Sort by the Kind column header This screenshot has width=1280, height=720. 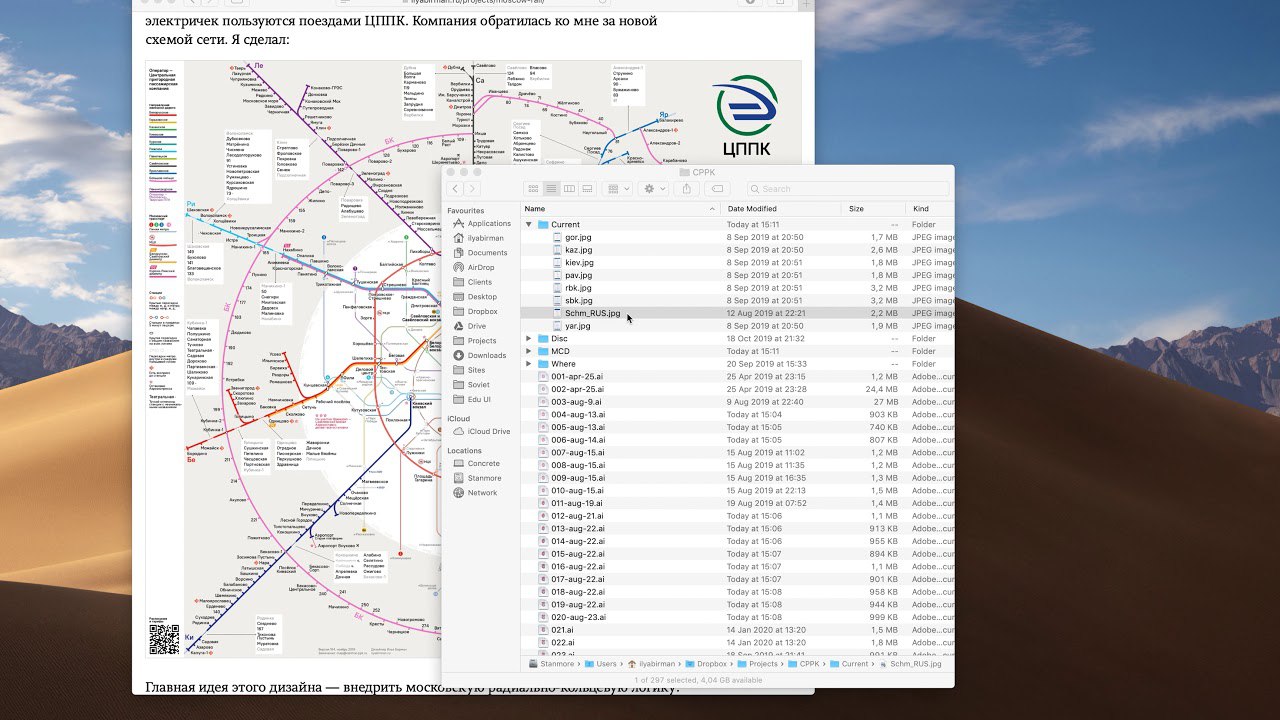pyautogui.click(x=930, y=208)
